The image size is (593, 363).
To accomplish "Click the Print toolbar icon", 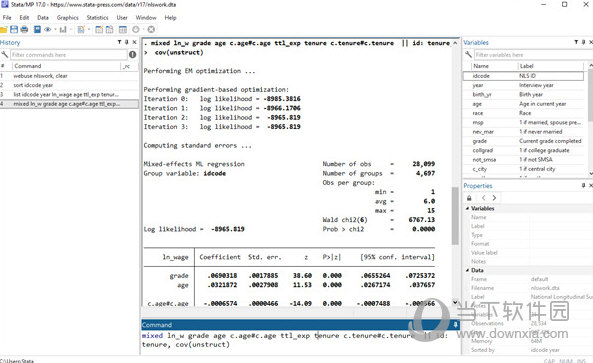I will 24,29.
